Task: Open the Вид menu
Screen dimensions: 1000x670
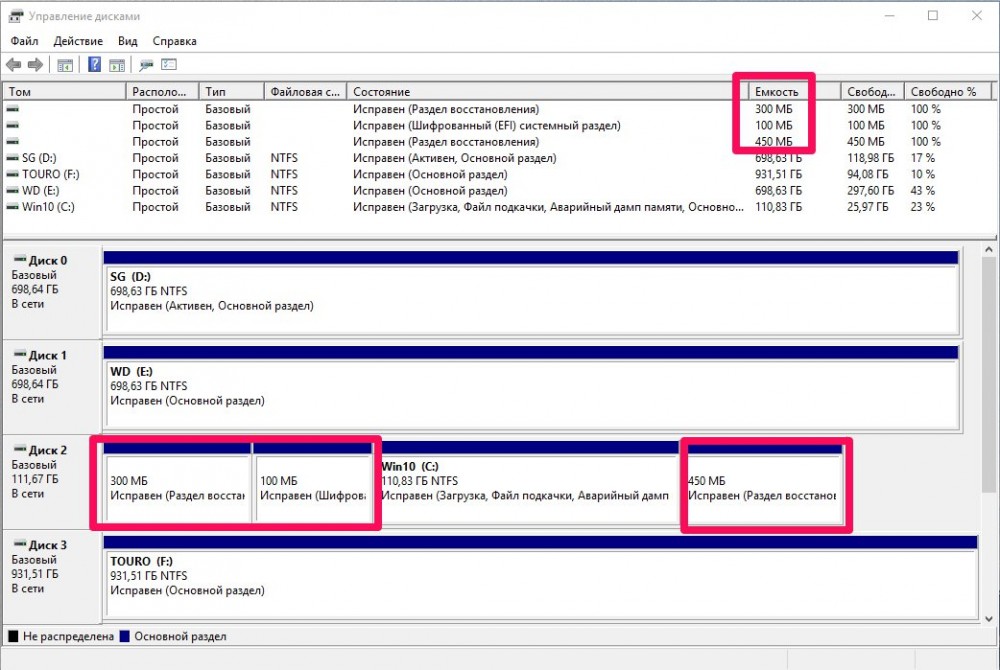Action: tap(128, 41)
